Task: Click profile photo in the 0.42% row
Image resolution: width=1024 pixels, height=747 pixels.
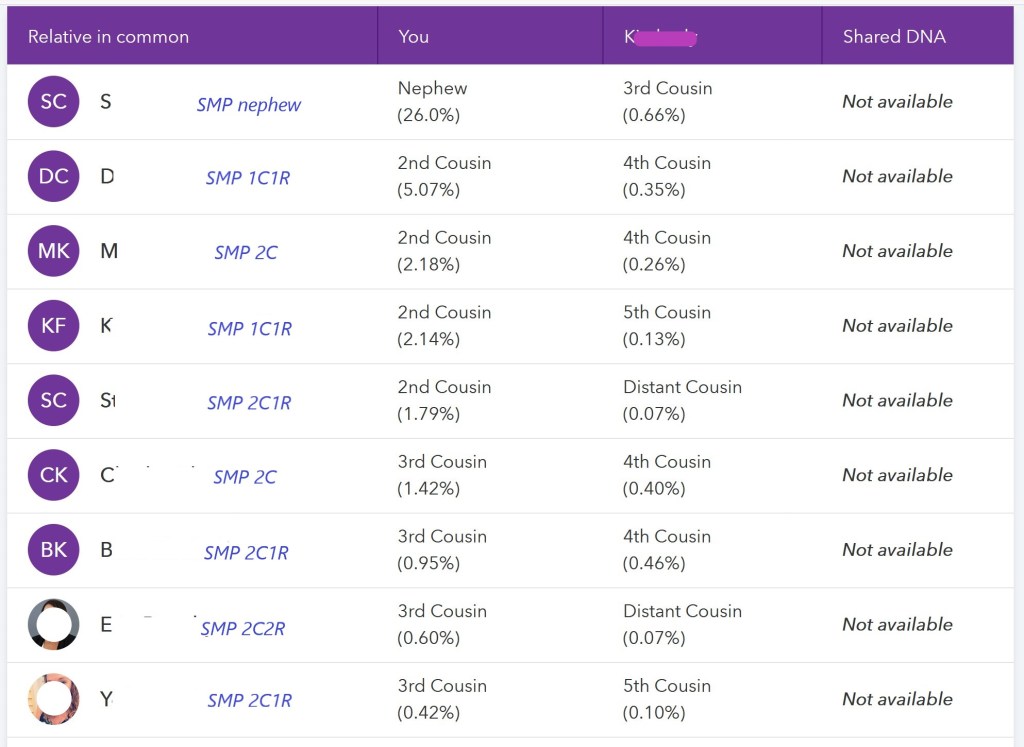Action: pyautogui.click(x=53, y=699)
